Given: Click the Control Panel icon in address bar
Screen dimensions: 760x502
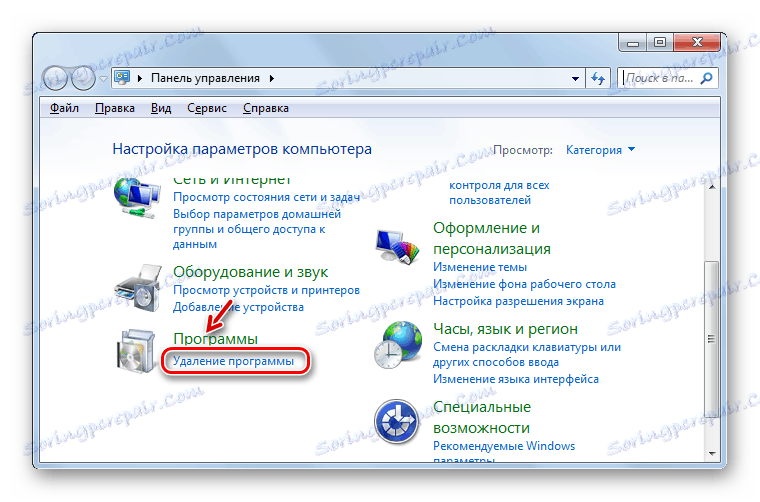Looking at the screenshot, I should [x=122, y=78].
